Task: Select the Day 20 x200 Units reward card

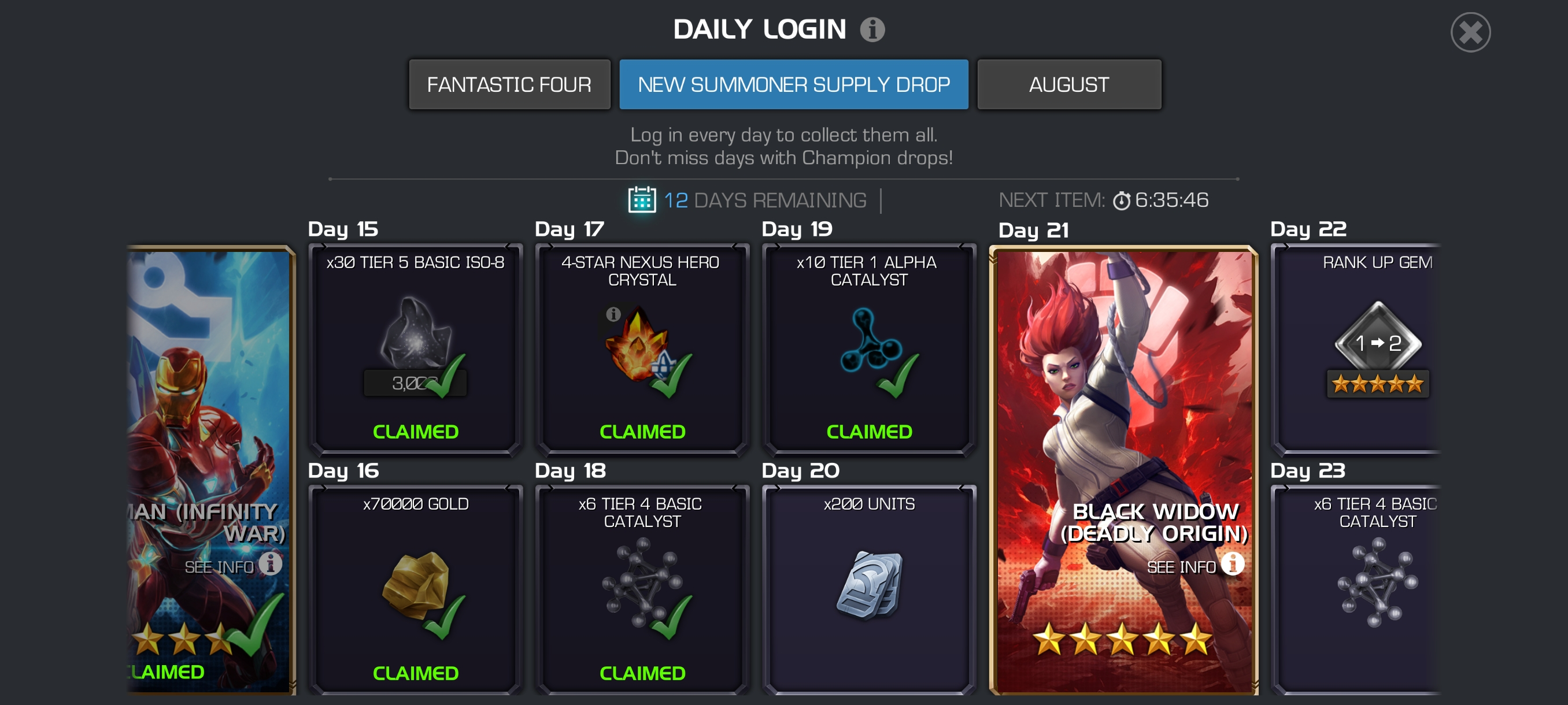Action: coord(869,589)
